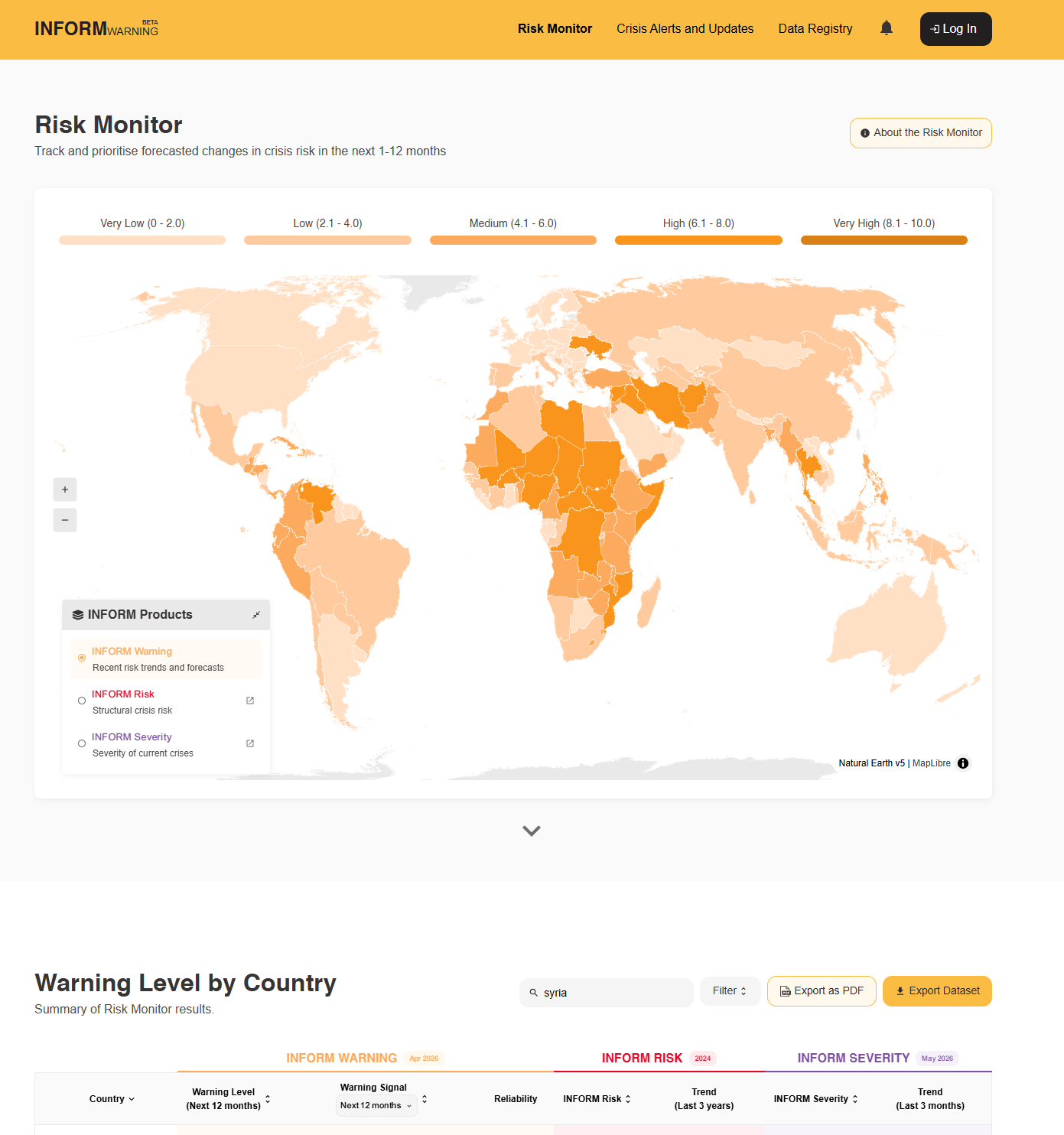
Task: Click the INFORM WARNING section heading
Action: (x=342, y=1059)
